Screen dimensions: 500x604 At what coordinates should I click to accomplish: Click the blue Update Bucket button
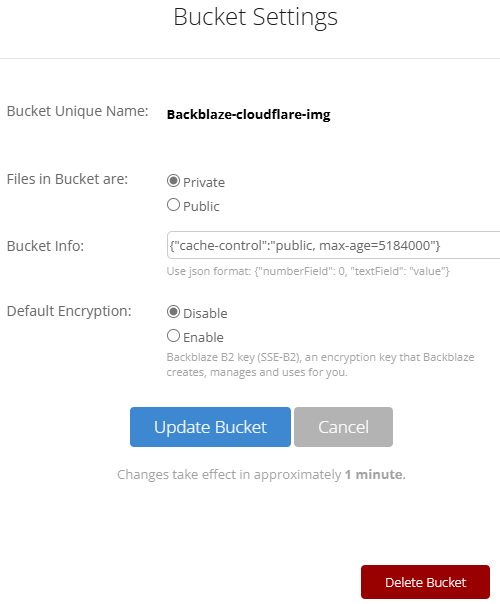click(210, 427)
